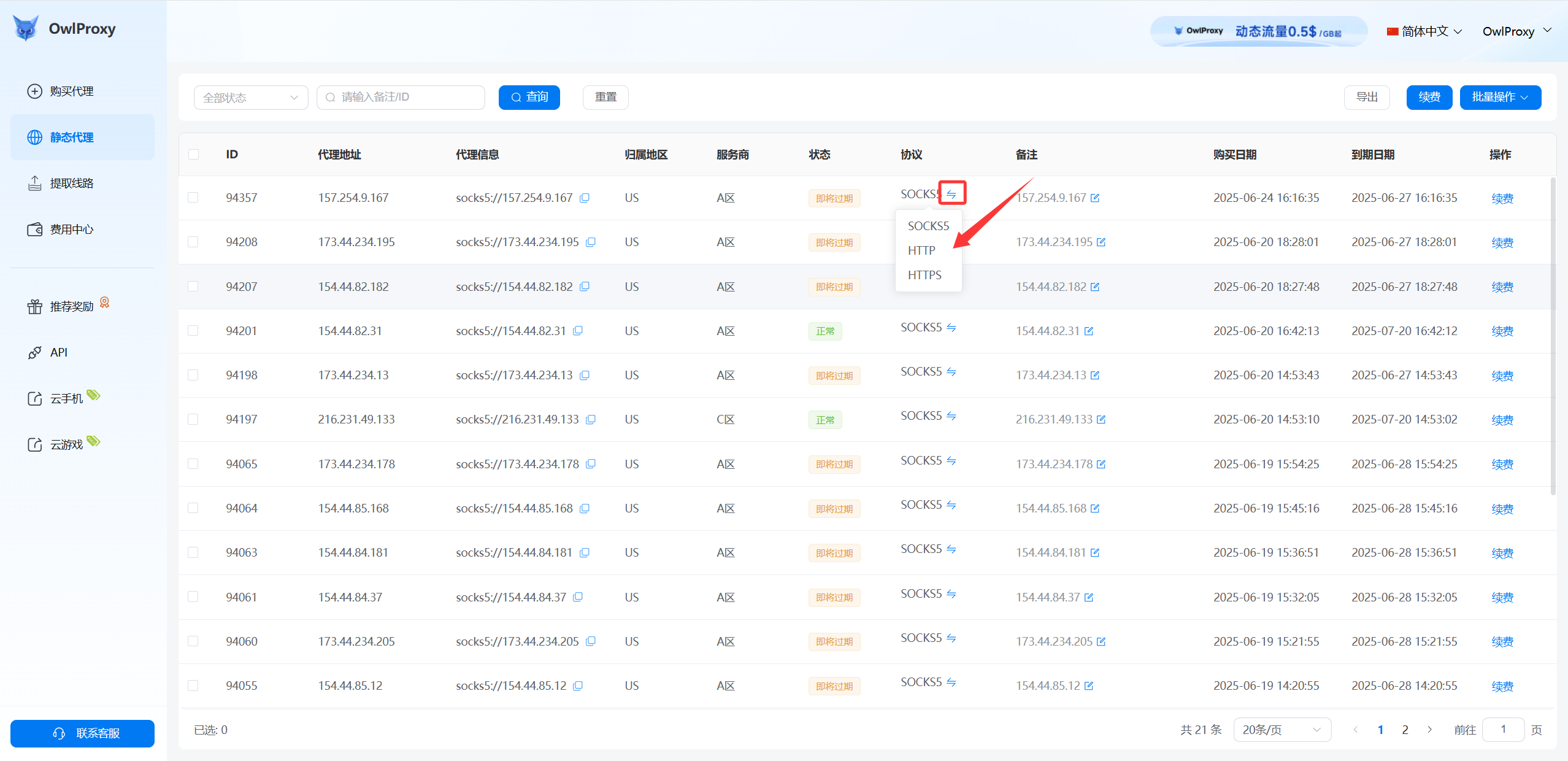Open the API sidebar item
Viewport: 1568px width, 761px height.
(x=82, y=353)
